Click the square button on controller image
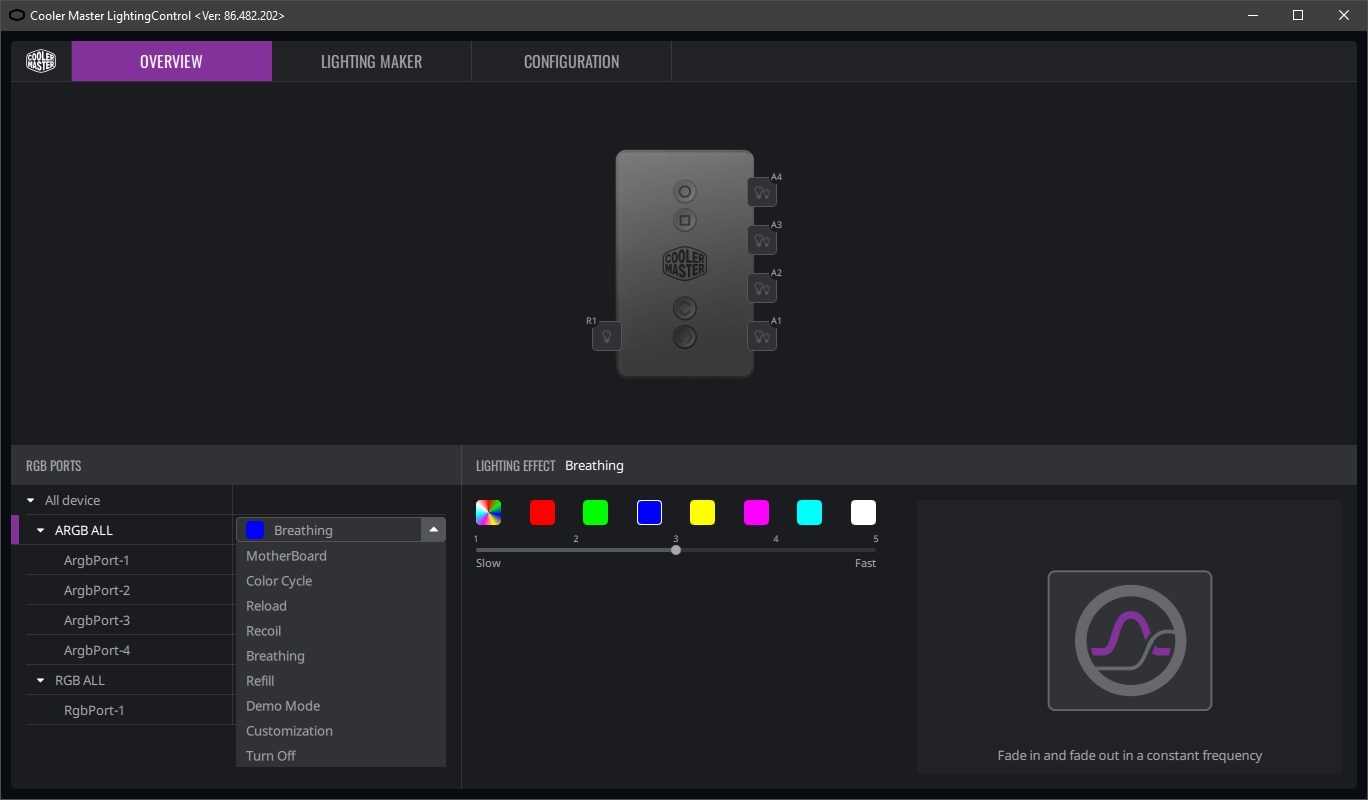Screen dimensions: 1368x800 pyautogui.click(x=685, y=220)
